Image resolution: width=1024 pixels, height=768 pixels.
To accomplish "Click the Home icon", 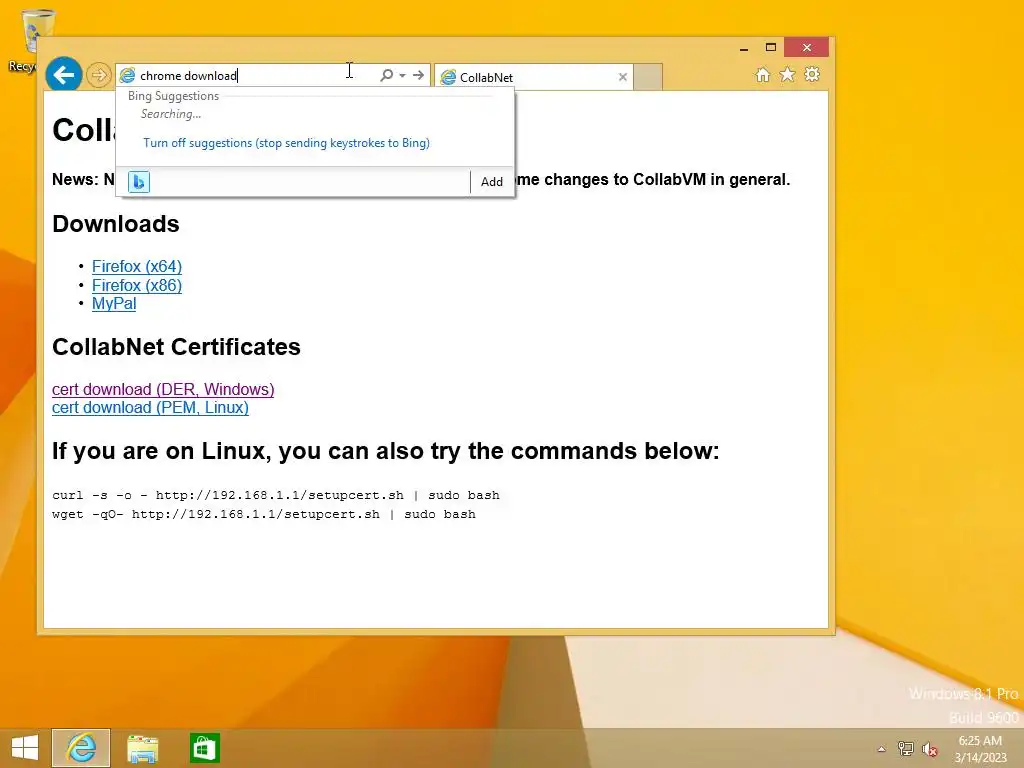I will pos(762,74).
